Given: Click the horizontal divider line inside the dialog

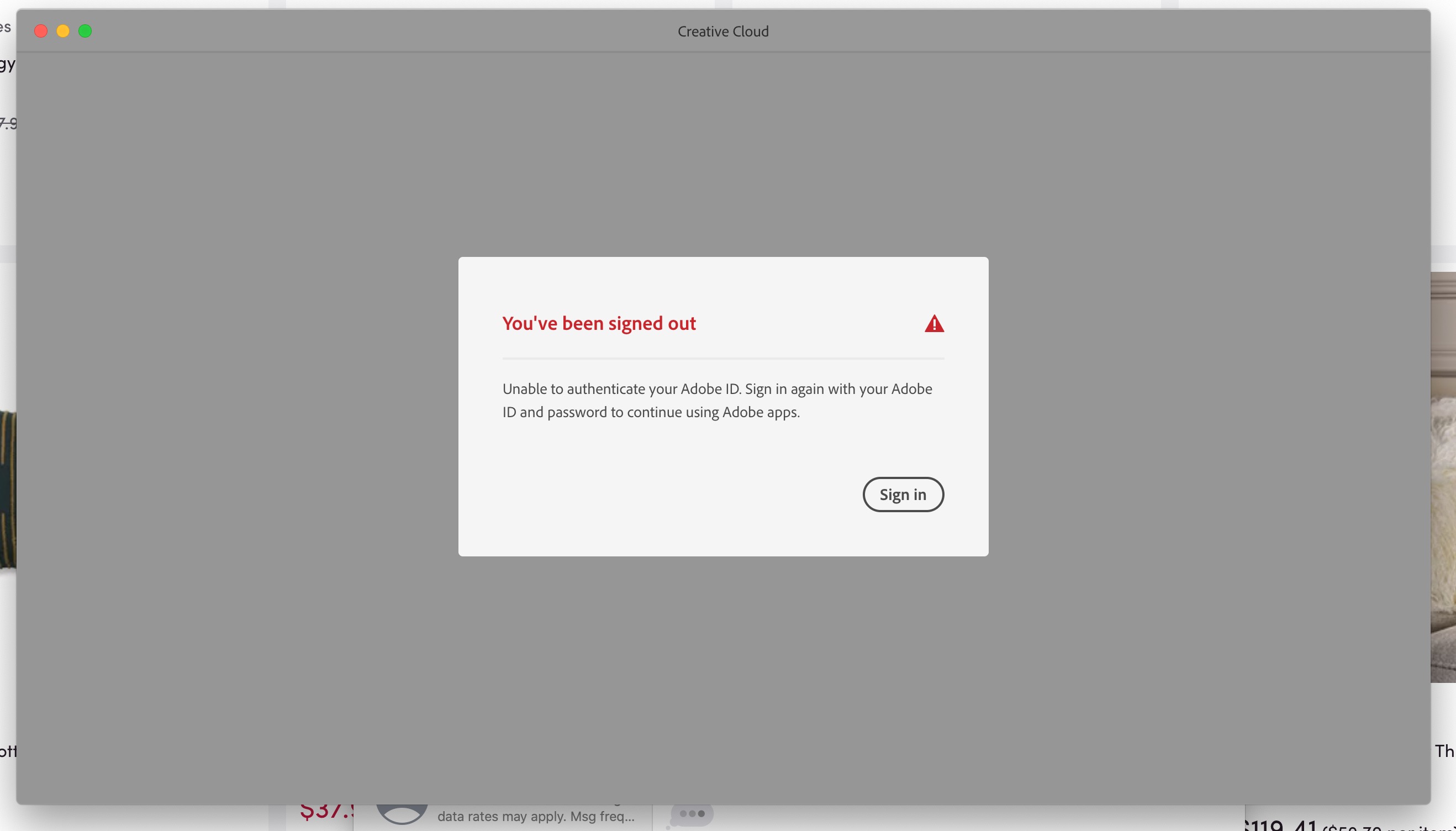Looking at the screenshot, I should pos(723,359).
